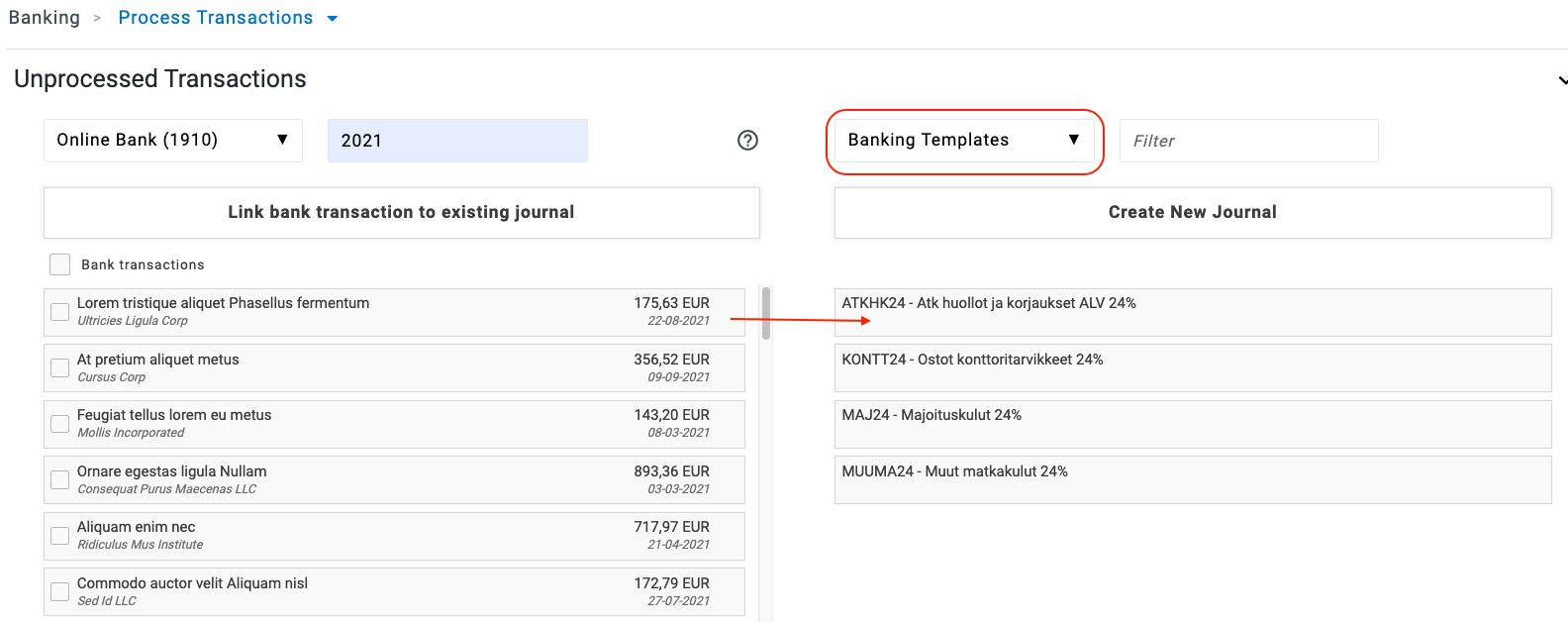Click Link bank transaction to existing journal
Viewport: 1568px width, 622px height.
[x=401, y=212]
